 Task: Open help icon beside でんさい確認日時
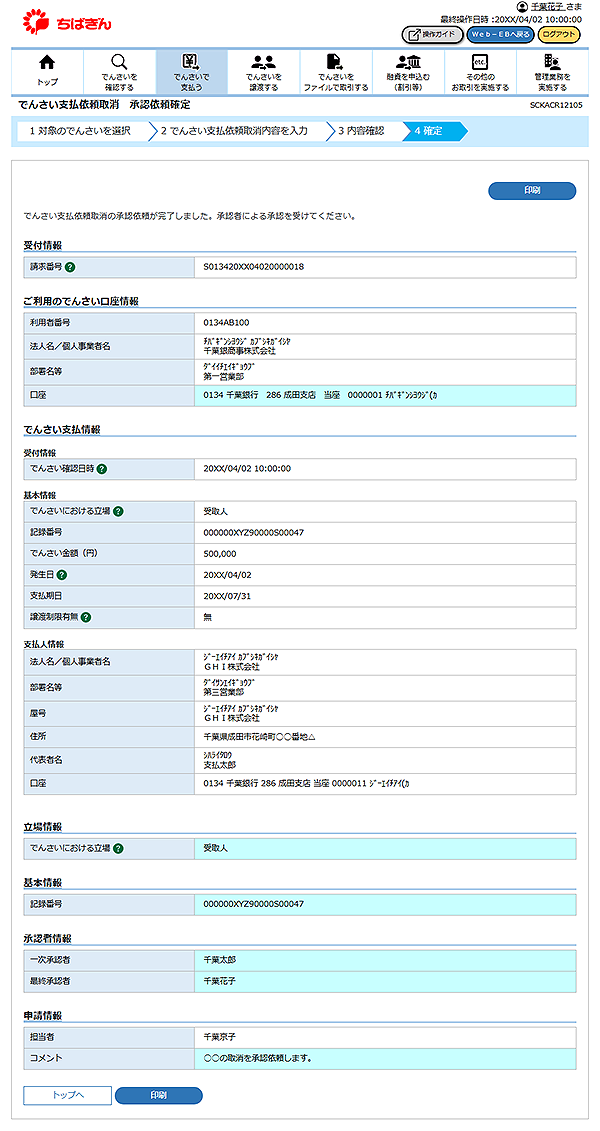[x=102, y=469]
